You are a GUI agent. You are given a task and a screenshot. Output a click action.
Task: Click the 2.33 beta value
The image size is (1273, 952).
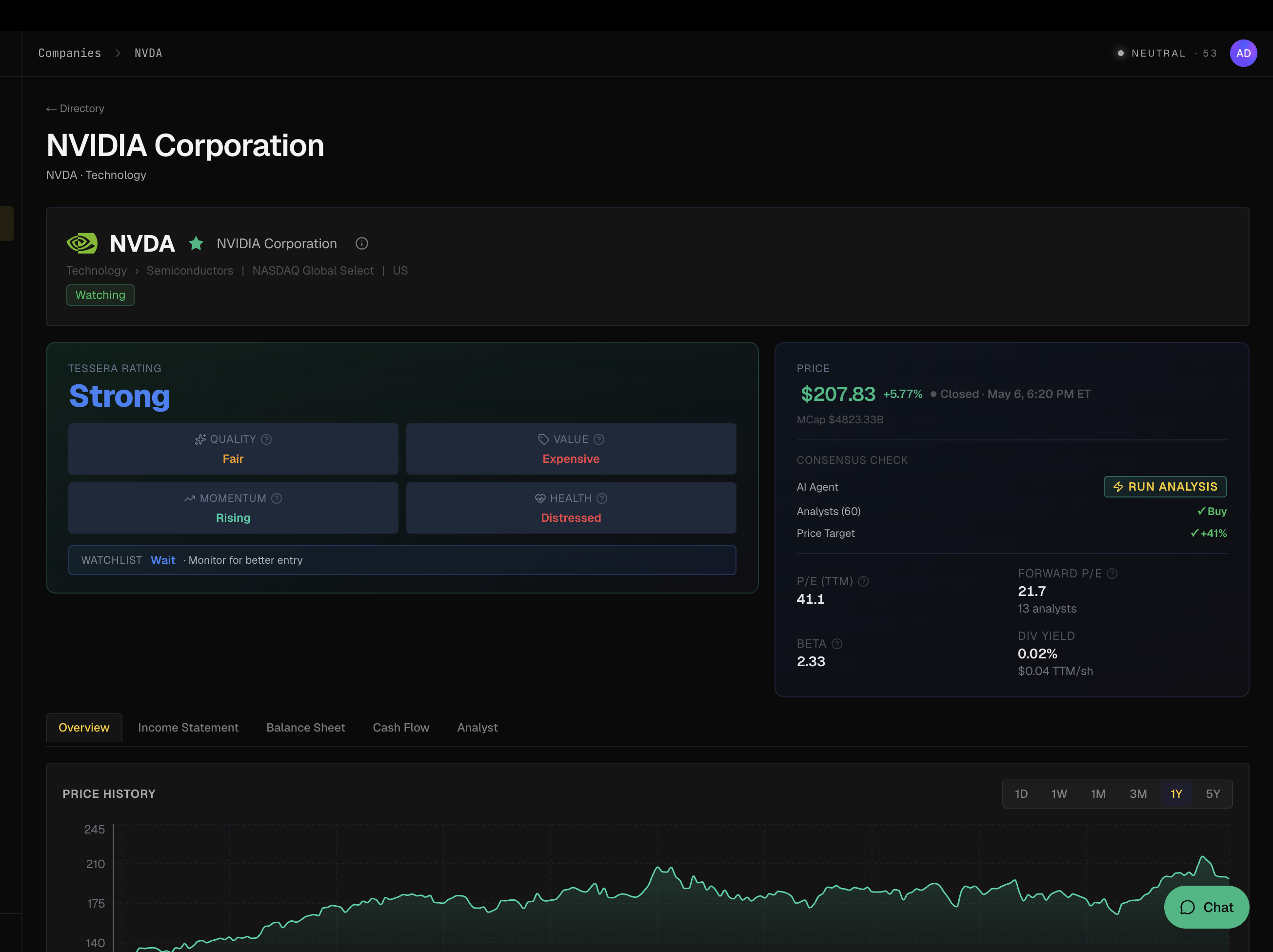(811, 662)
